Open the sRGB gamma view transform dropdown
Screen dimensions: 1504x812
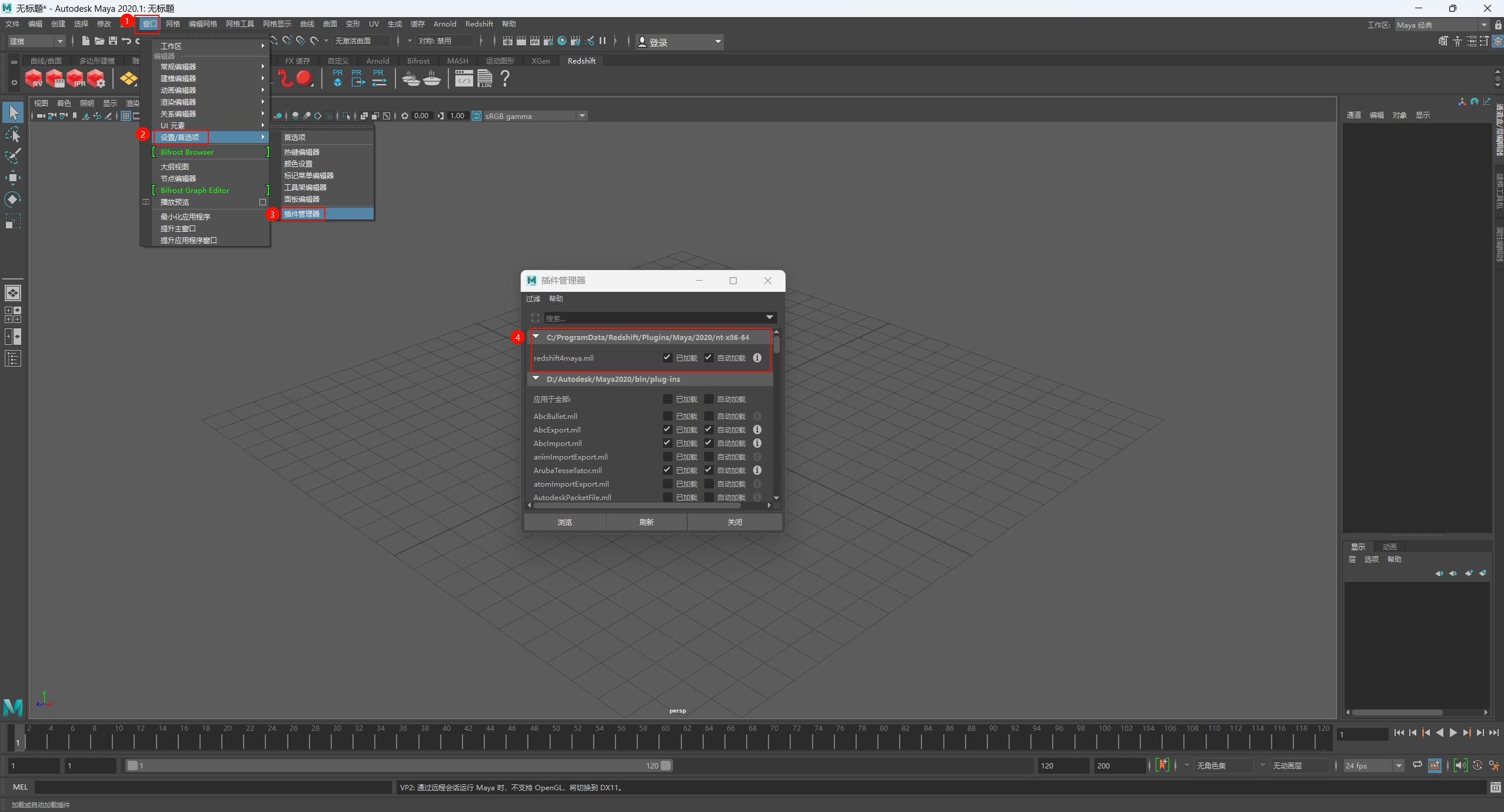pyautogui.click(x=581, y=115)
